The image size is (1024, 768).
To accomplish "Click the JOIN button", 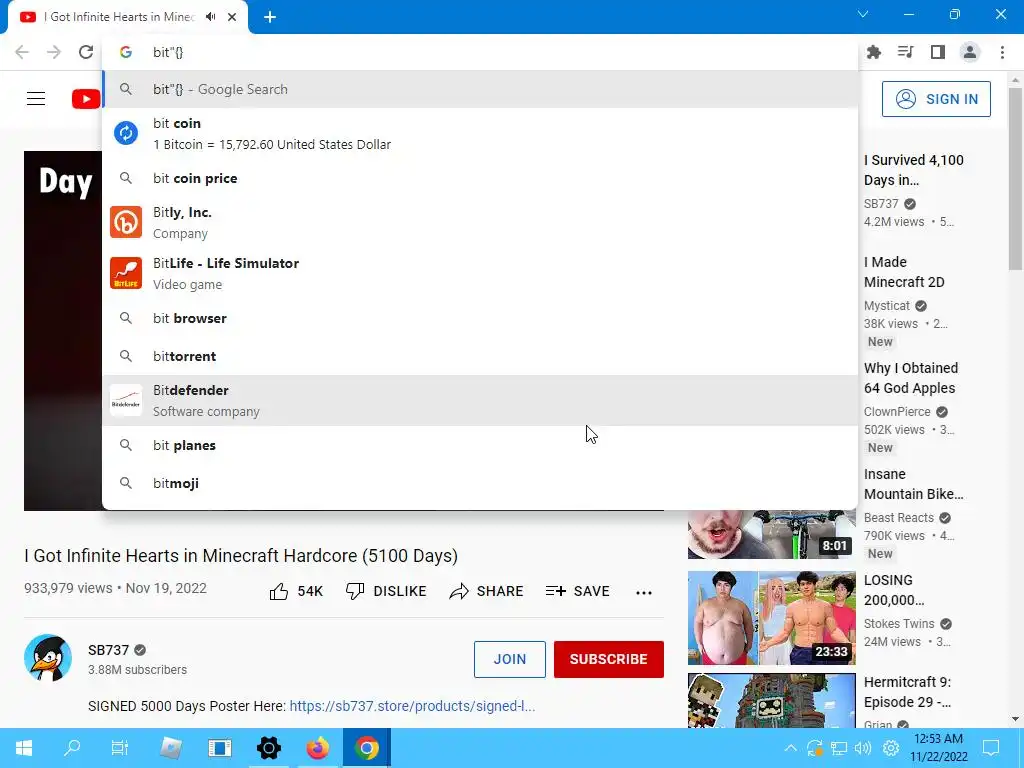I will click(509, 659).
